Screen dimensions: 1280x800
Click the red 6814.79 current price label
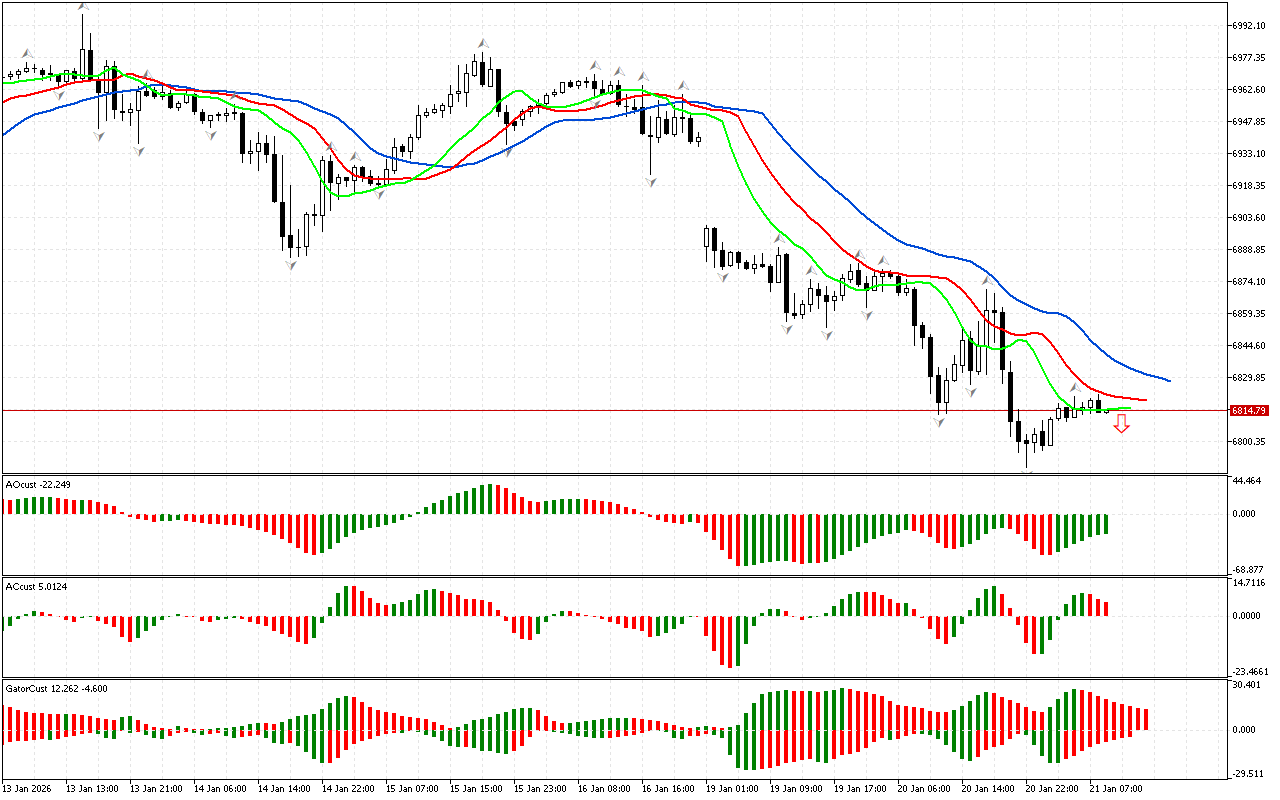click(x=1249, y=411)
